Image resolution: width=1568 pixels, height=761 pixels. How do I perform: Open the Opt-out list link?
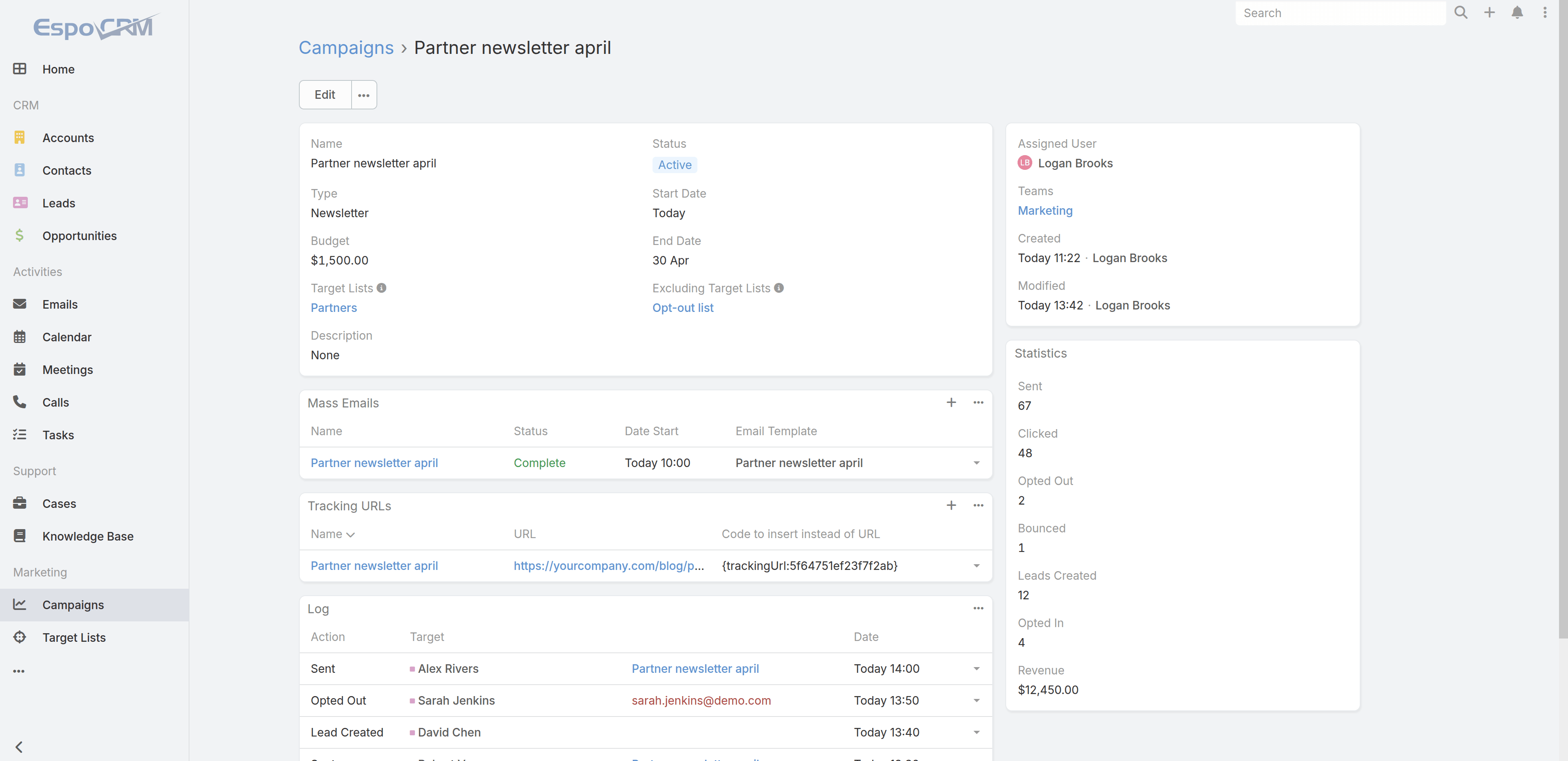click(682, 307)
